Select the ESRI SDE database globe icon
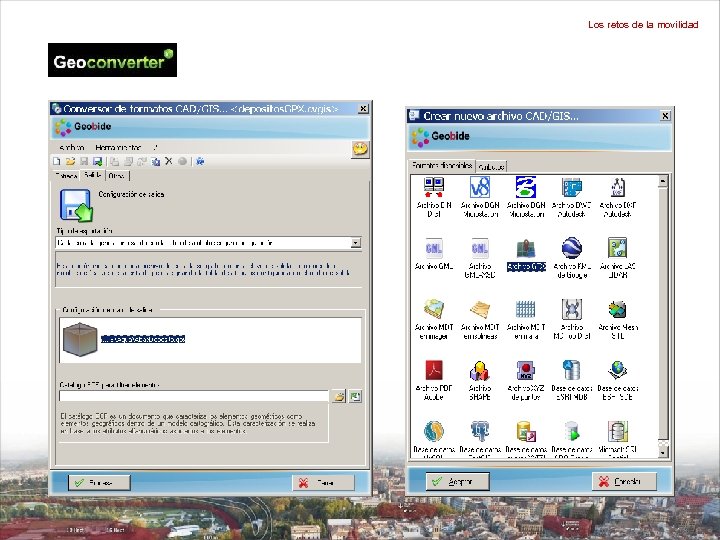The height and width of the screenshot is (540, 720). [x=618, y=371]
